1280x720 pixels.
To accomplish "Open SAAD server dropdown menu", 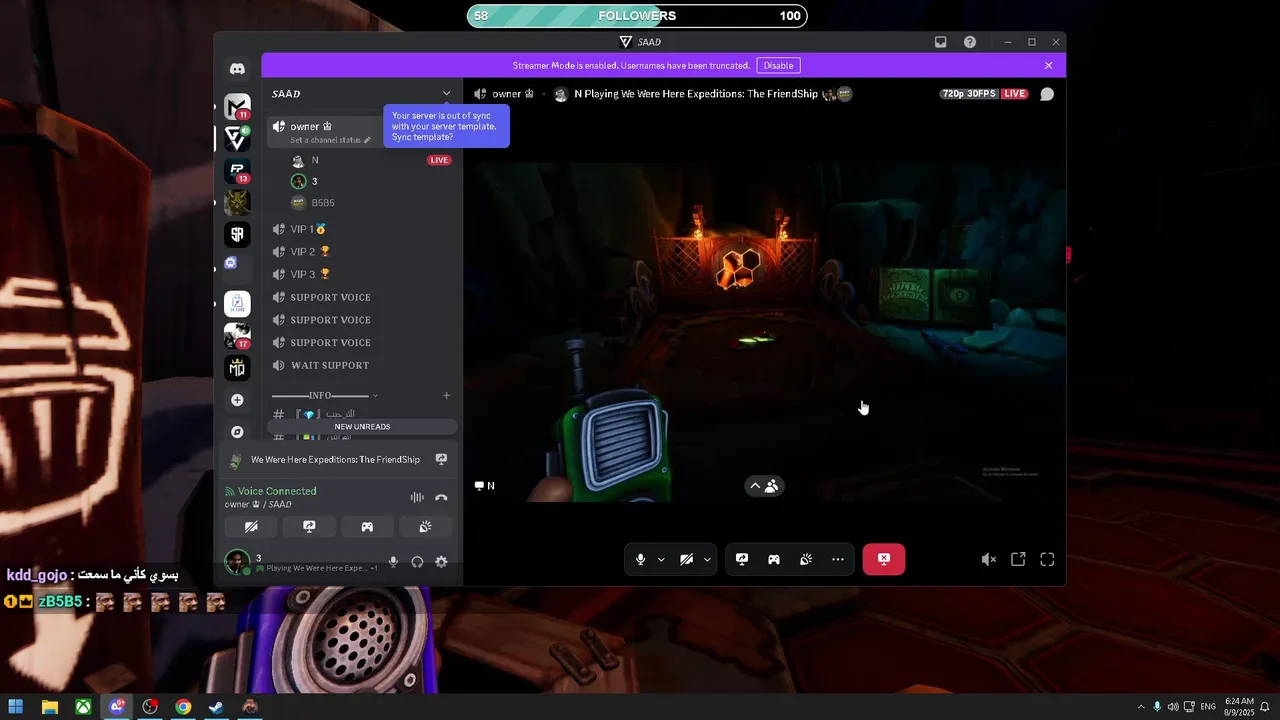I will (x=446, y=94).
